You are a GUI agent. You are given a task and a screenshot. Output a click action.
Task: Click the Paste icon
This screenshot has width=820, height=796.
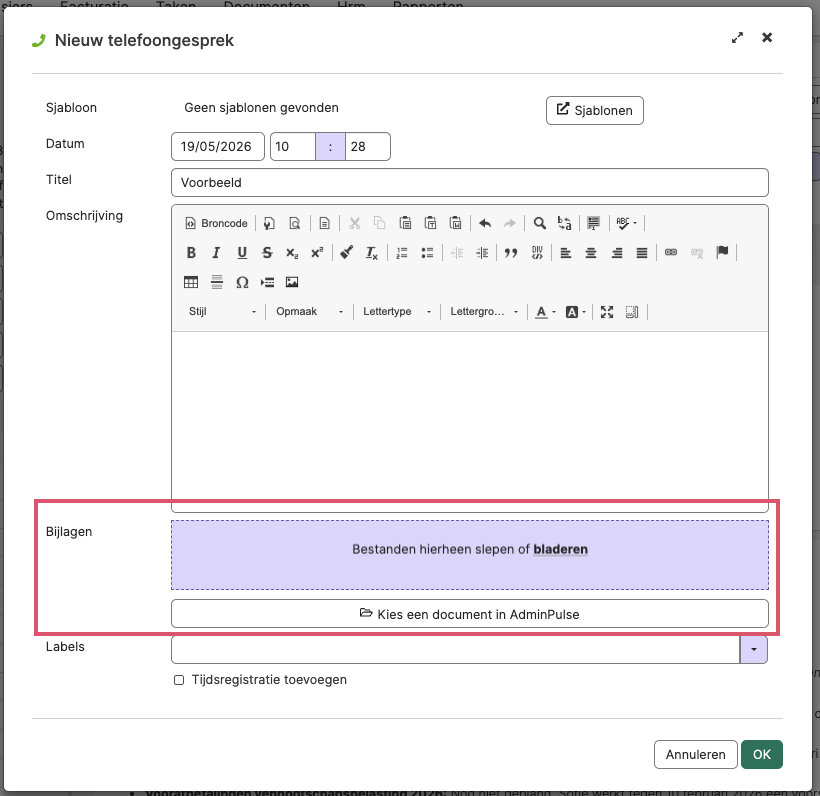405,223
